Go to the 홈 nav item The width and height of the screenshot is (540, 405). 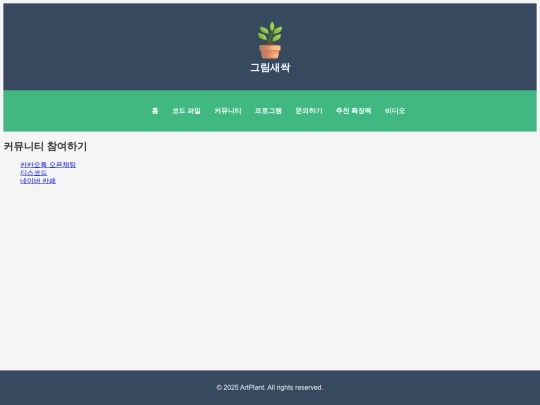click(155, 111)
